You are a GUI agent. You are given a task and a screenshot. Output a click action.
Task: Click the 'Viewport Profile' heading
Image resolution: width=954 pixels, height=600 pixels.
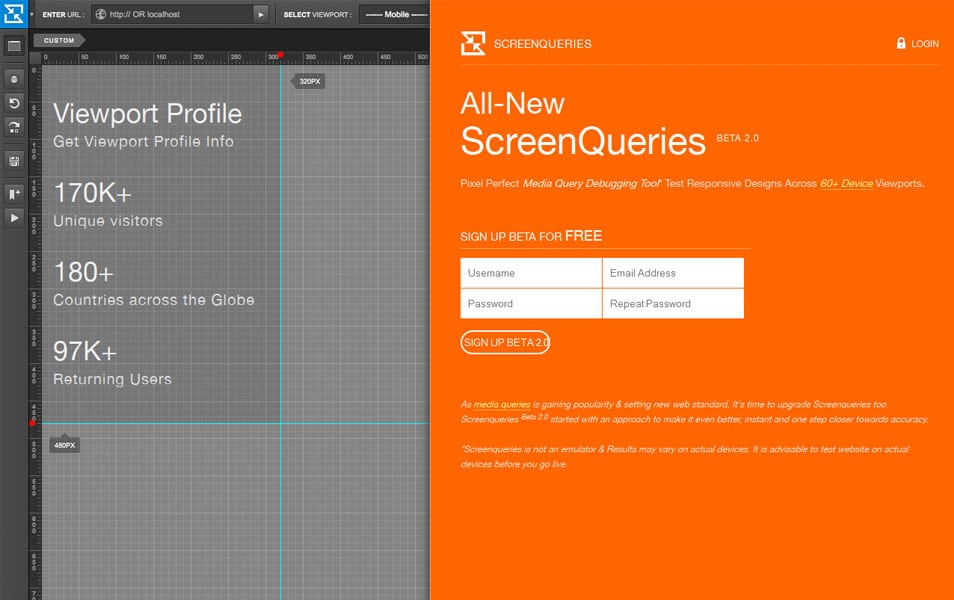pos(147,114)
